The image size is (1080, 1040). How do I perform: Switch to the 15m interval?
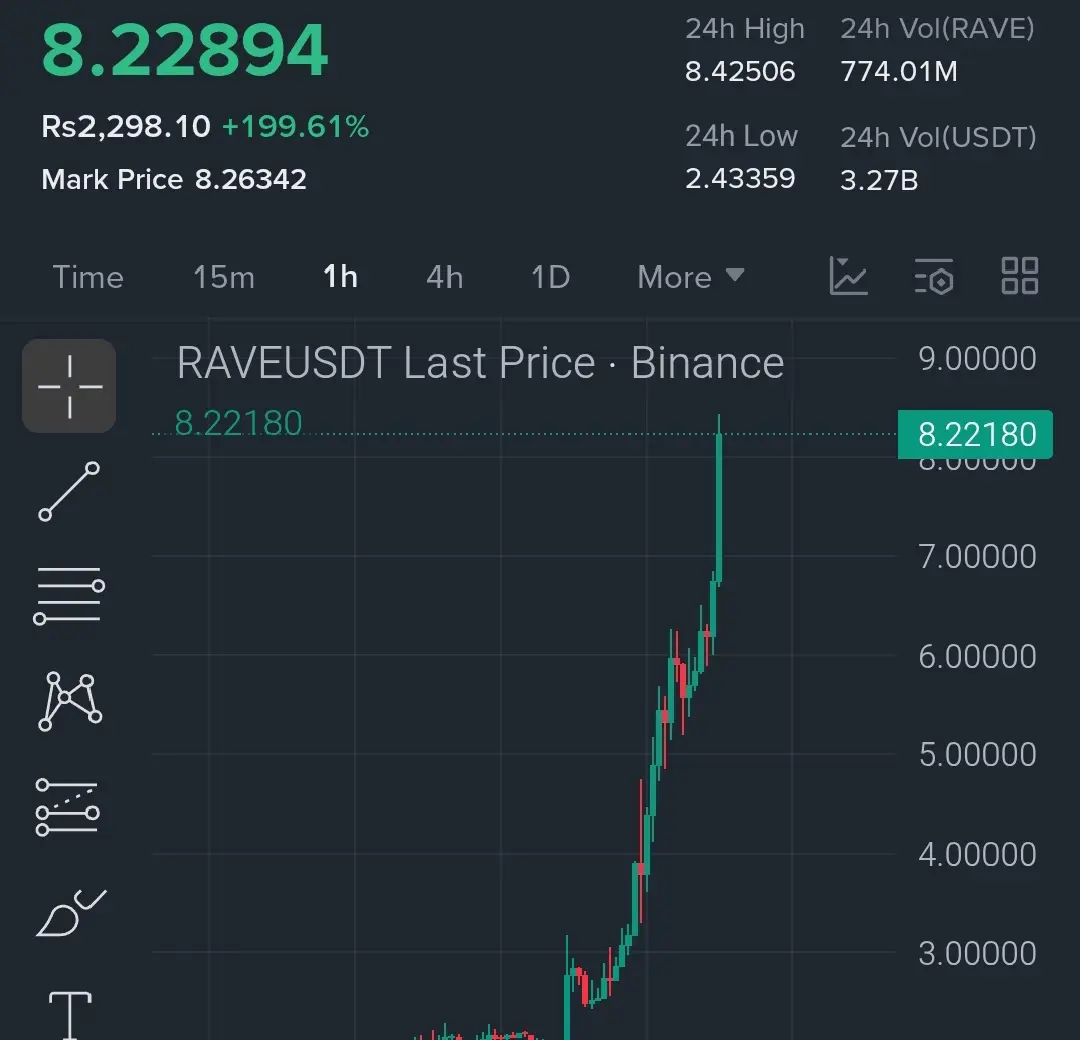click(x=224, y=277)
